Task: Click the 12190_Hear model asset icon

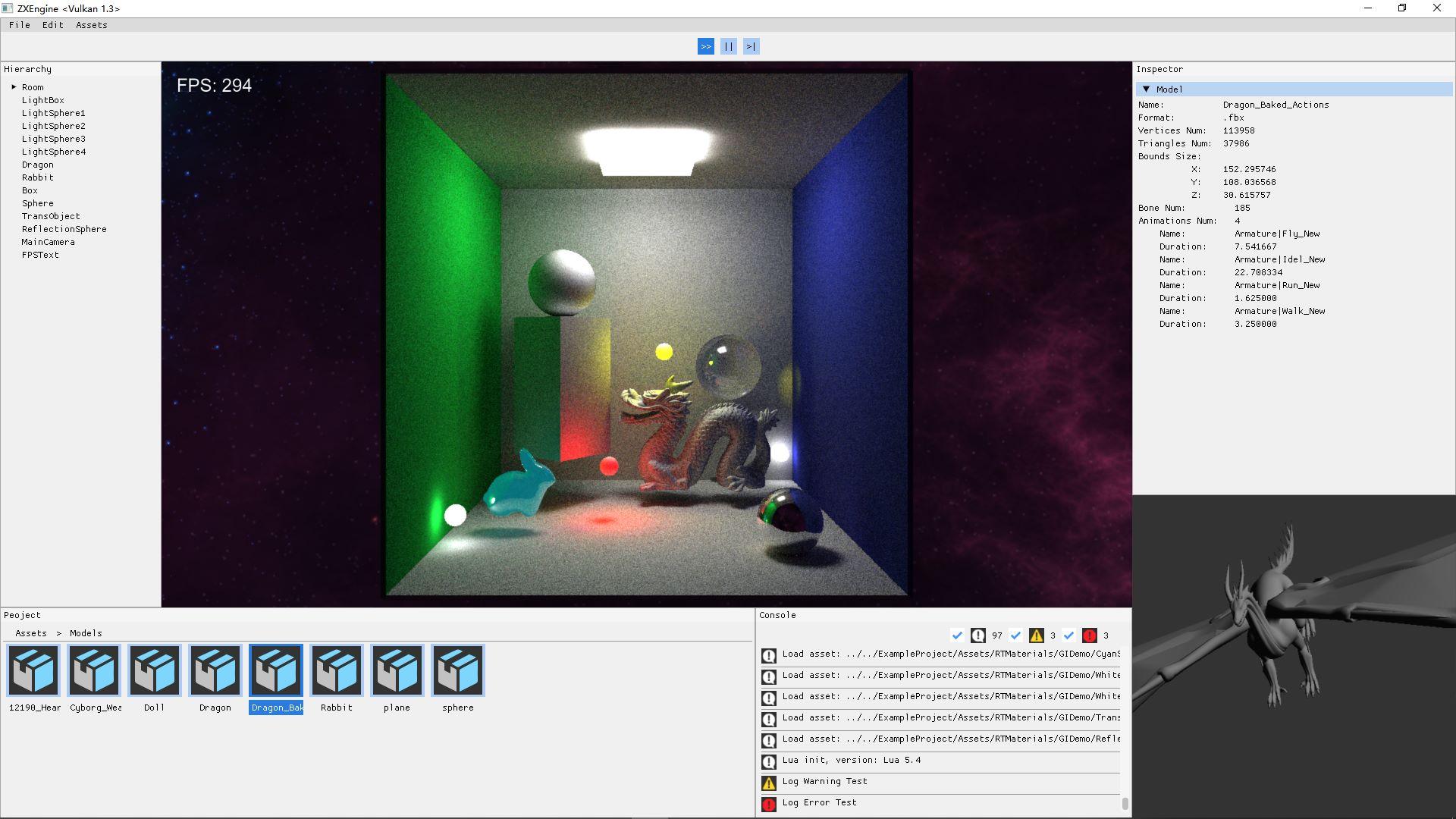Action: pos(33,670)
